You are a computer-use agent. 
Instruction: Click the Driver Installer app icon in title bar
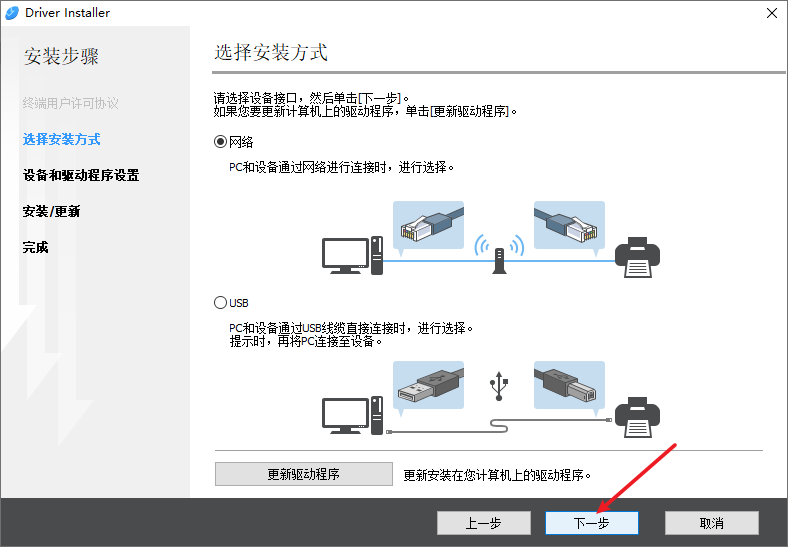(12, 13)
